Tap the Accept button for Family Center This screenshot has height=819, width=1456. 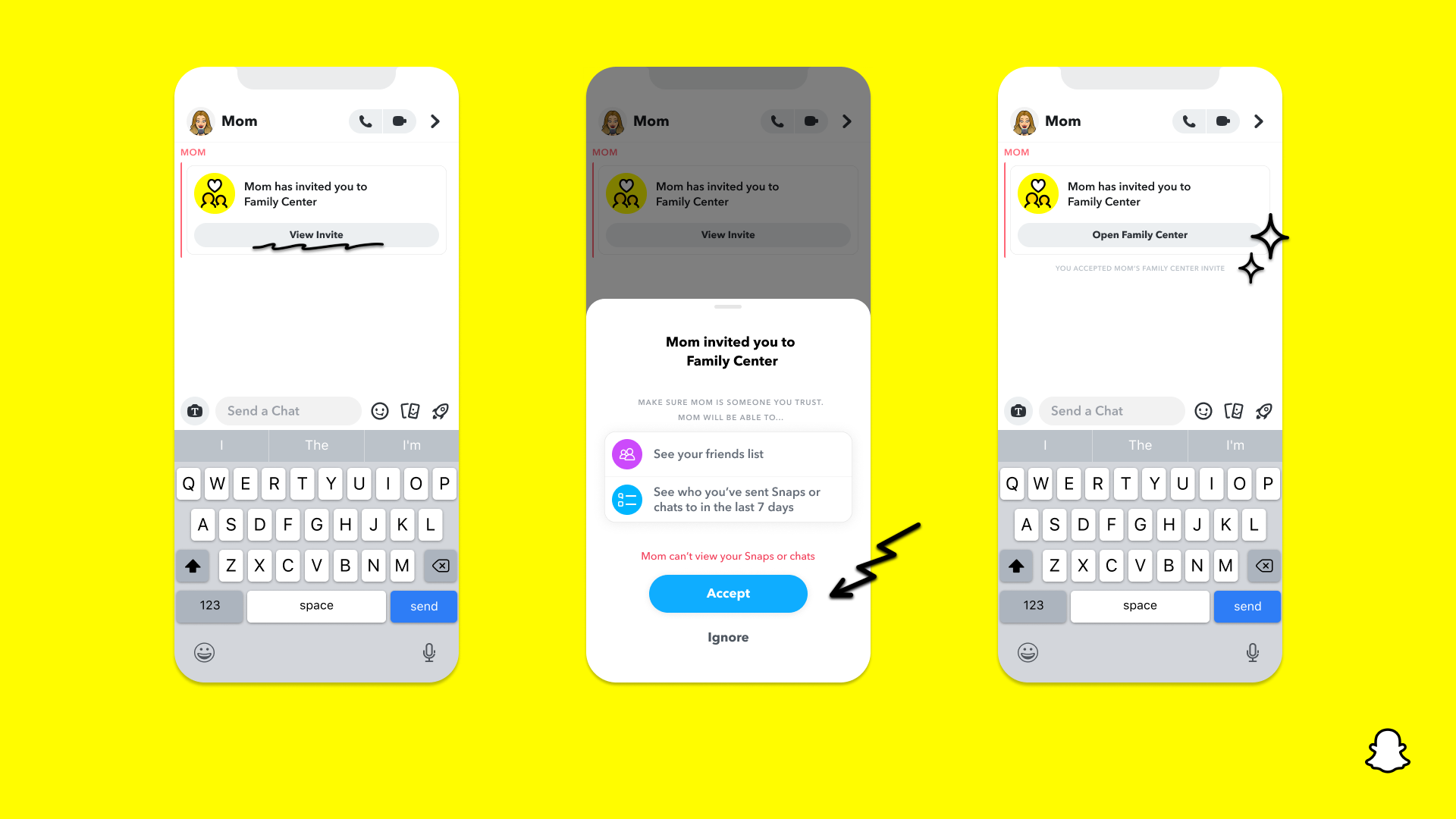pos(727,593)
